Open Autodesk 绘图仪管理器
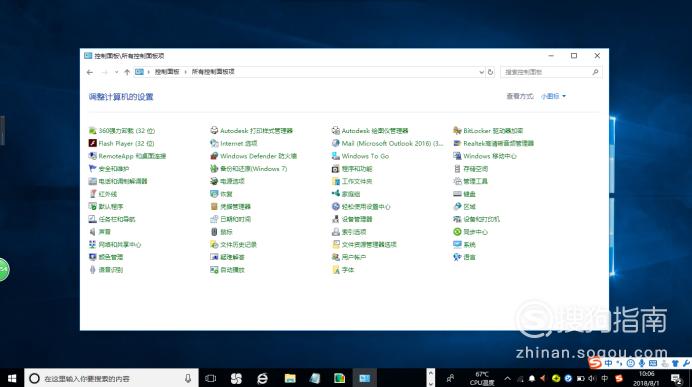 (x=370, y=131)
